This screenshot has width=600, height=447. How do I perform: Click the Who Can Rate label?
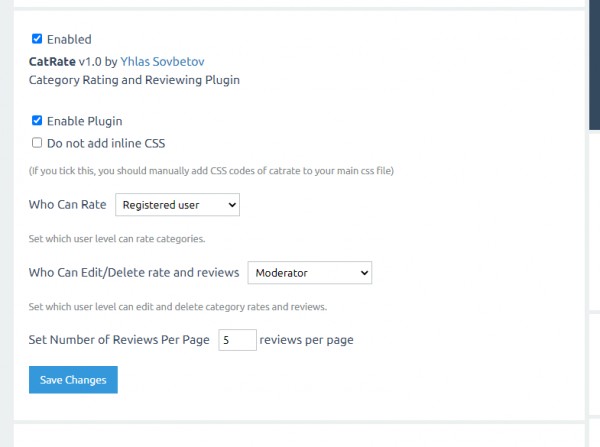pyautogui.click(x=67, y=204)
